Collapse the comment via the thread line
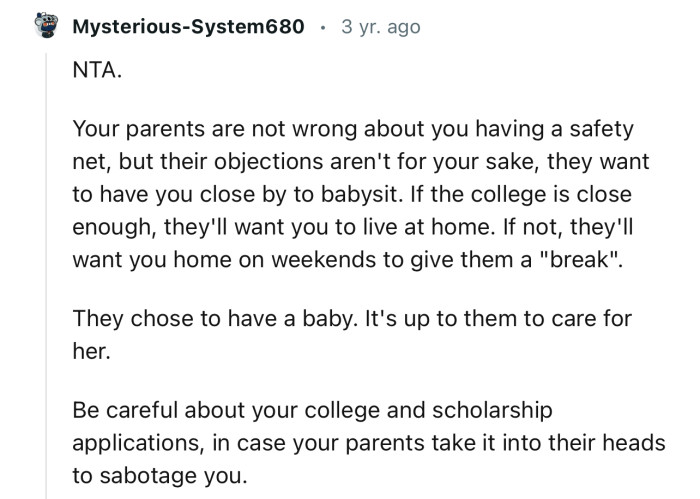Image resolution: width=700 pixels, height=499 pixels. (46, 280)
